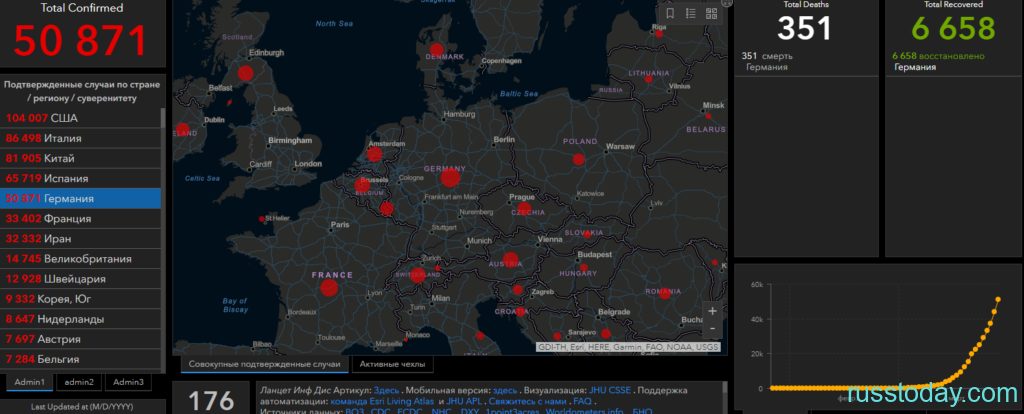Zoom out the map with minus button
This screenshot has width=1024, height=414.
click(712, 328)
